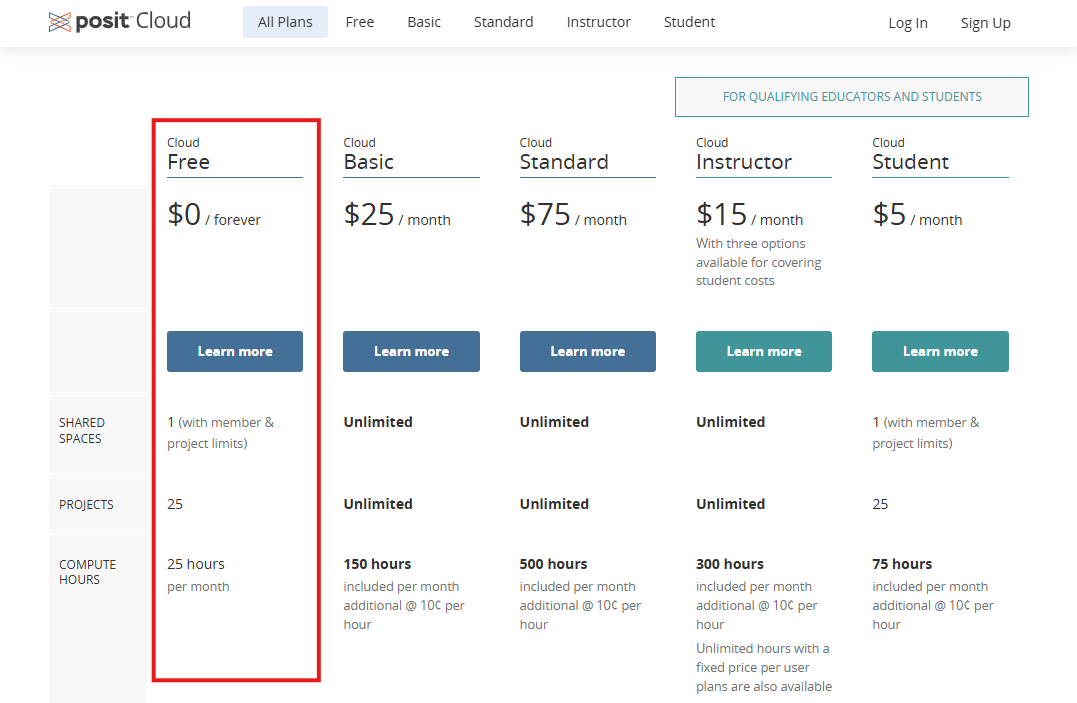Click the SHARED SPACES row label

point(82,430)
